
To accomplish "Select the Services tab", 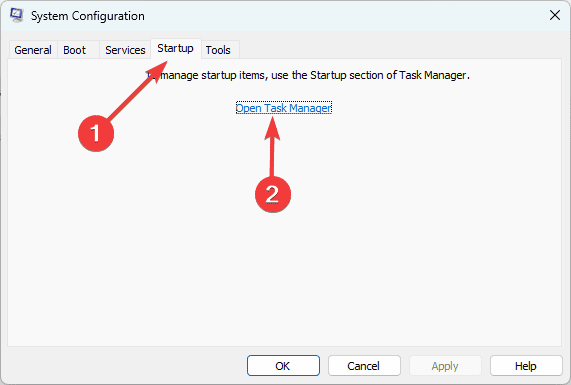I will click(x=125, y=50).
